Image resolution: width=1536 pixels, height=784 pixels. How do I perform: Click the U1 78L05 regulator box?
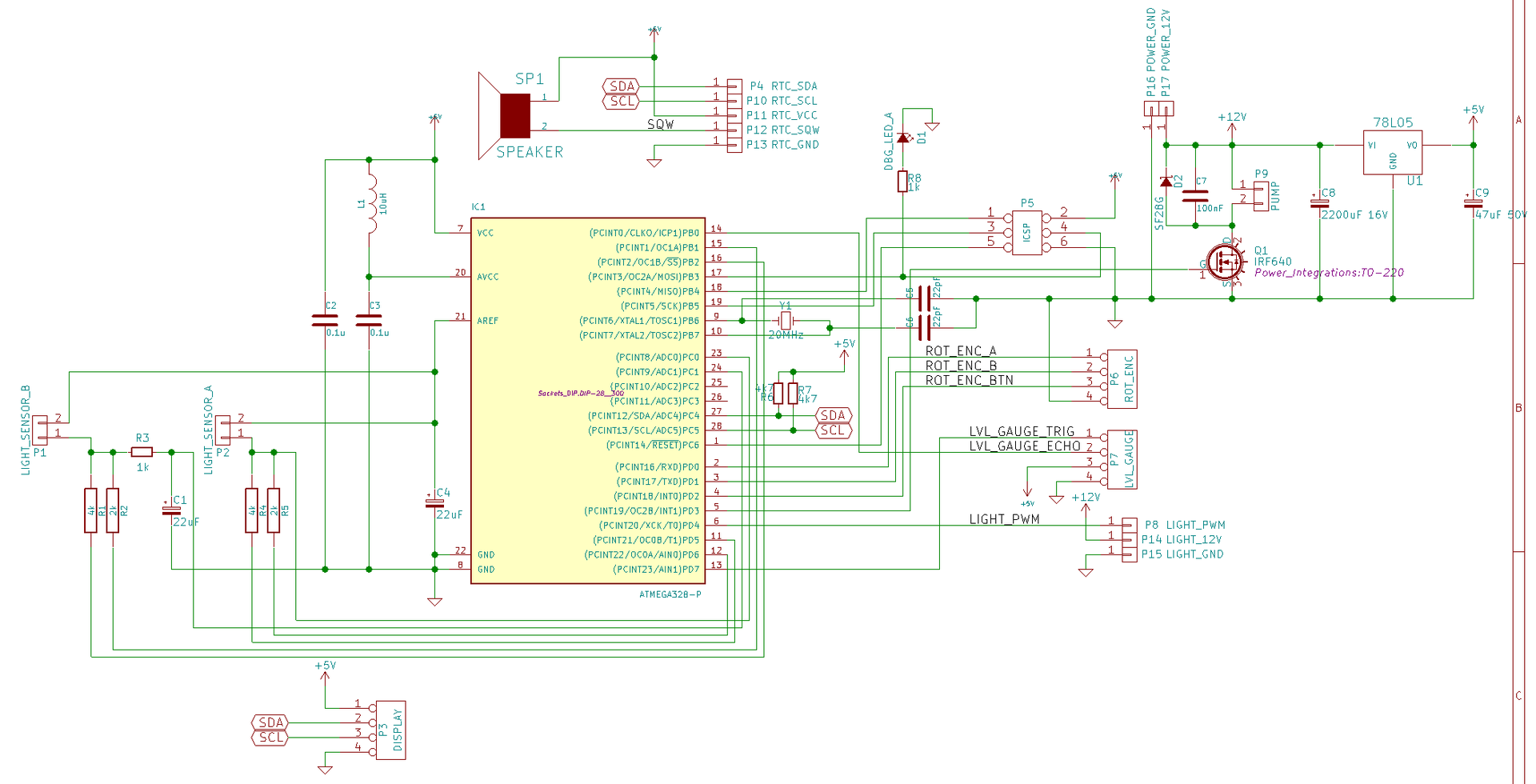click(1393, 152)
